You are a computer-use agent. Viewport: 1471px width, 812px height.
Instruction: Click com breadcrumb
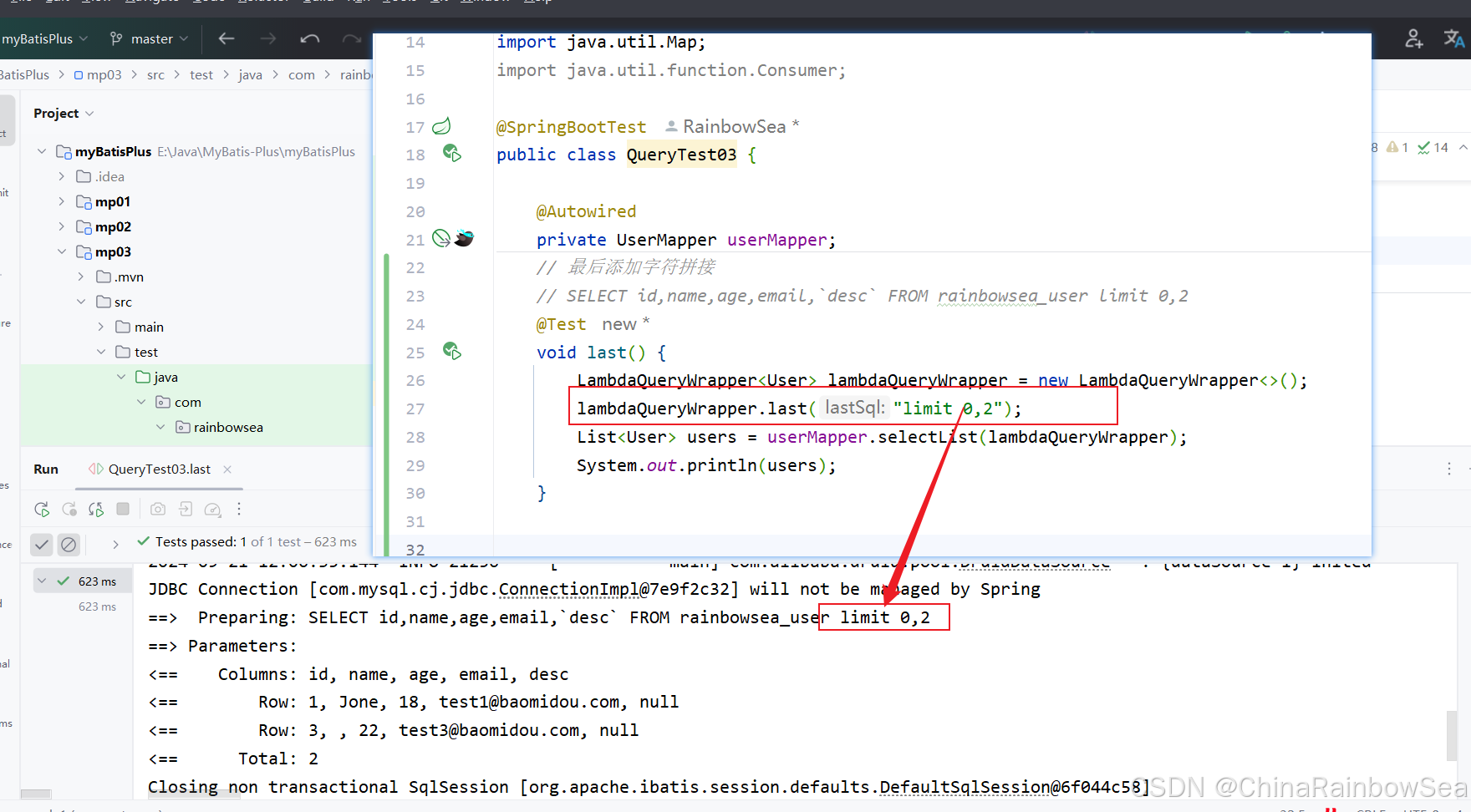coord(302,74)
